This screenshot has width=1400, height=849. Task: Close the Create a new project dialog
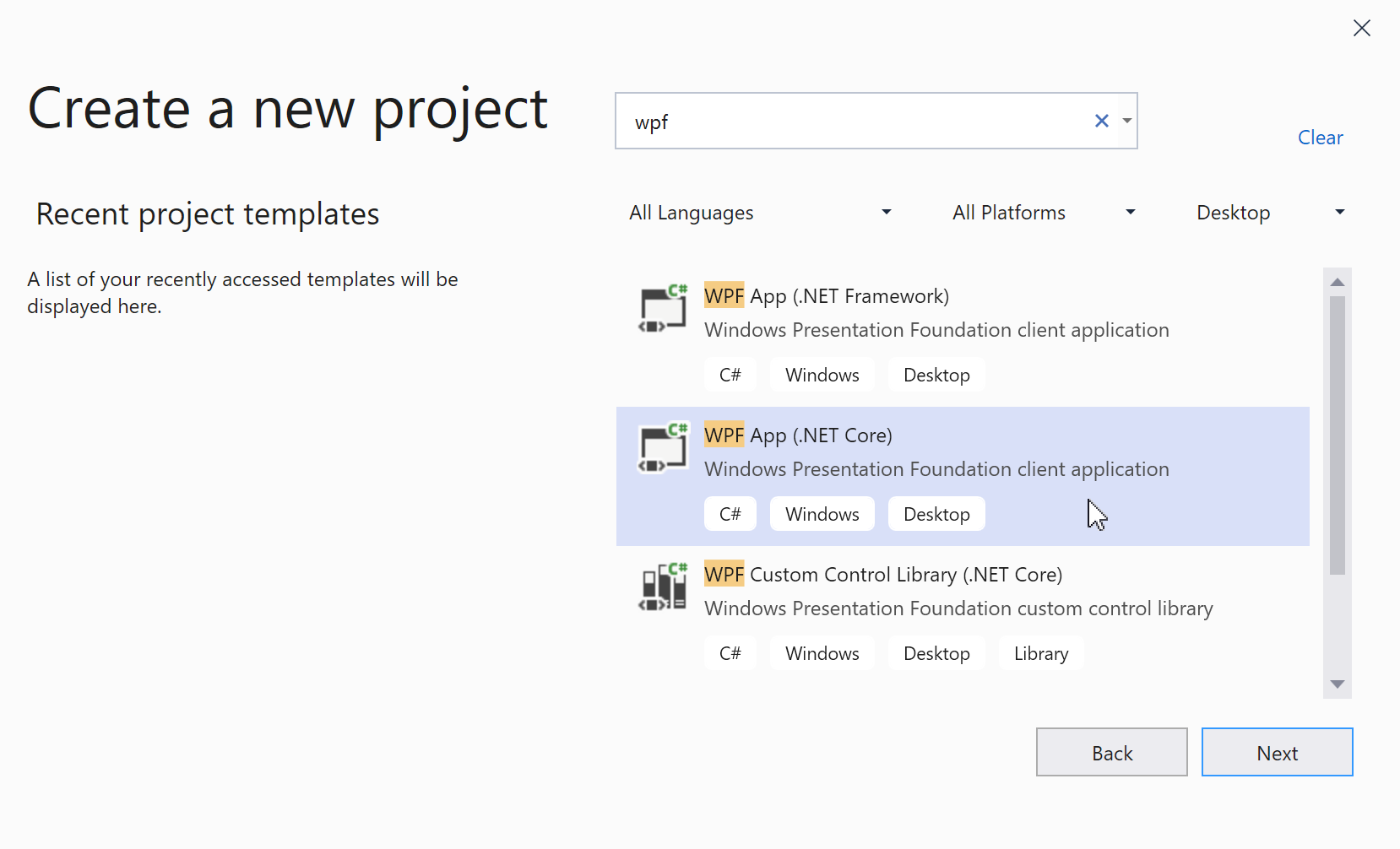pos(1361,29)
